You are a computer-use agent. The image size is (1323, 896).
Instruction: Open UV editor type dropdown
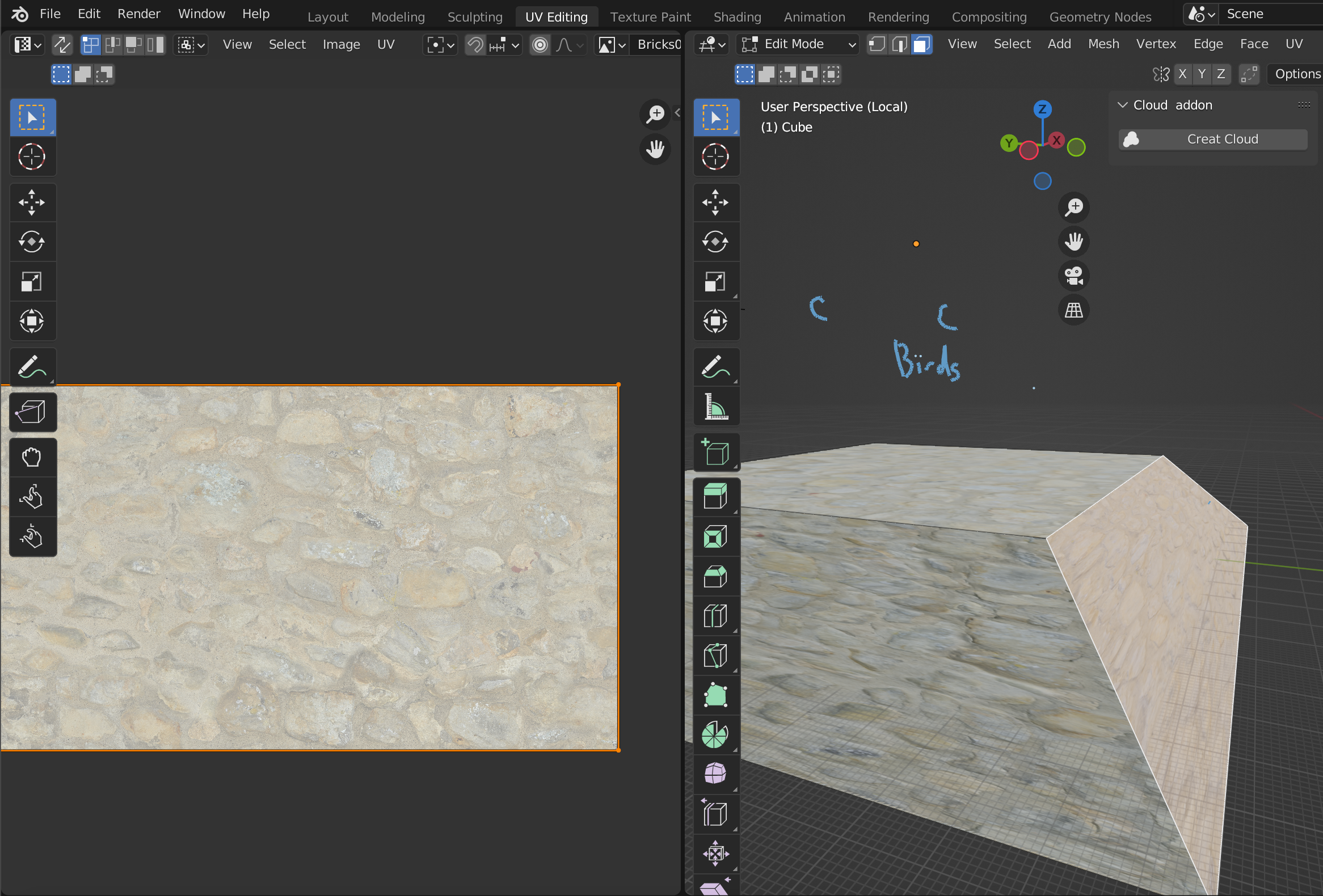(x=27, y=44)
